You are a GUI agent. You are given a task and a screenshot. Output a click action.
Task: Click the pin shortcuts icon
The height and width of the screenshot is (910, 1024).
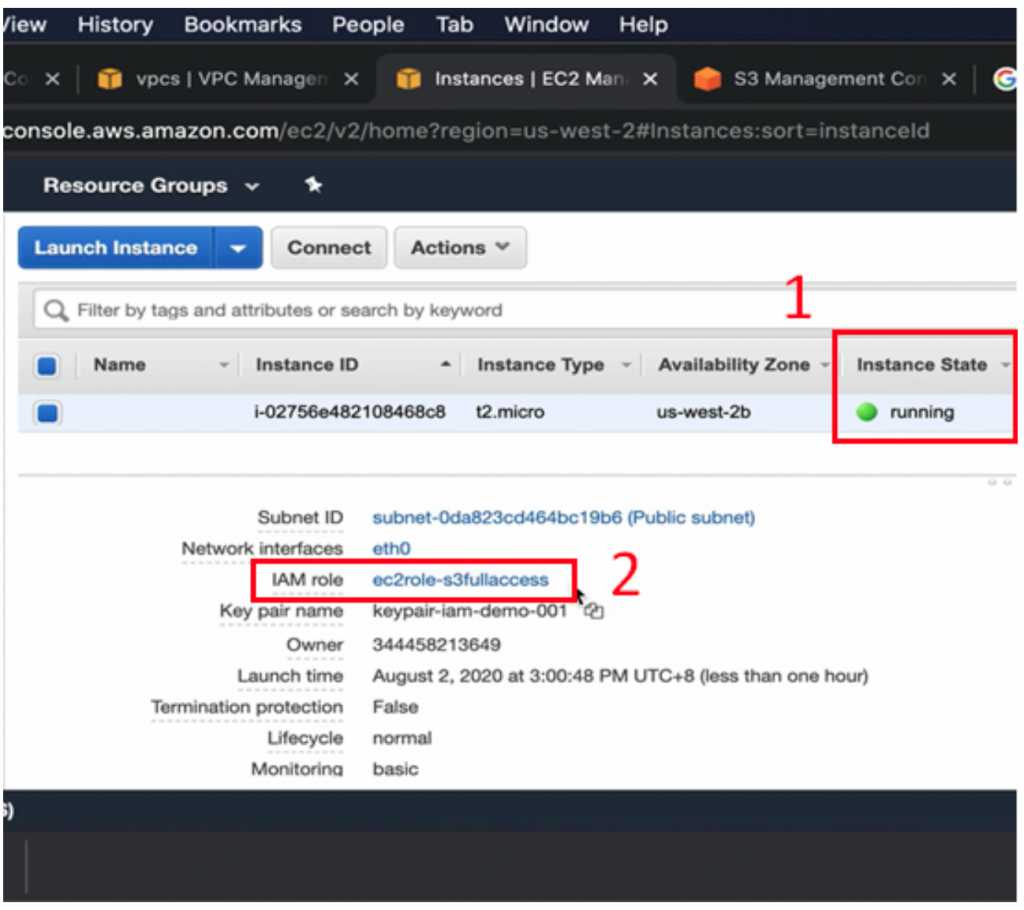point(313,185)
